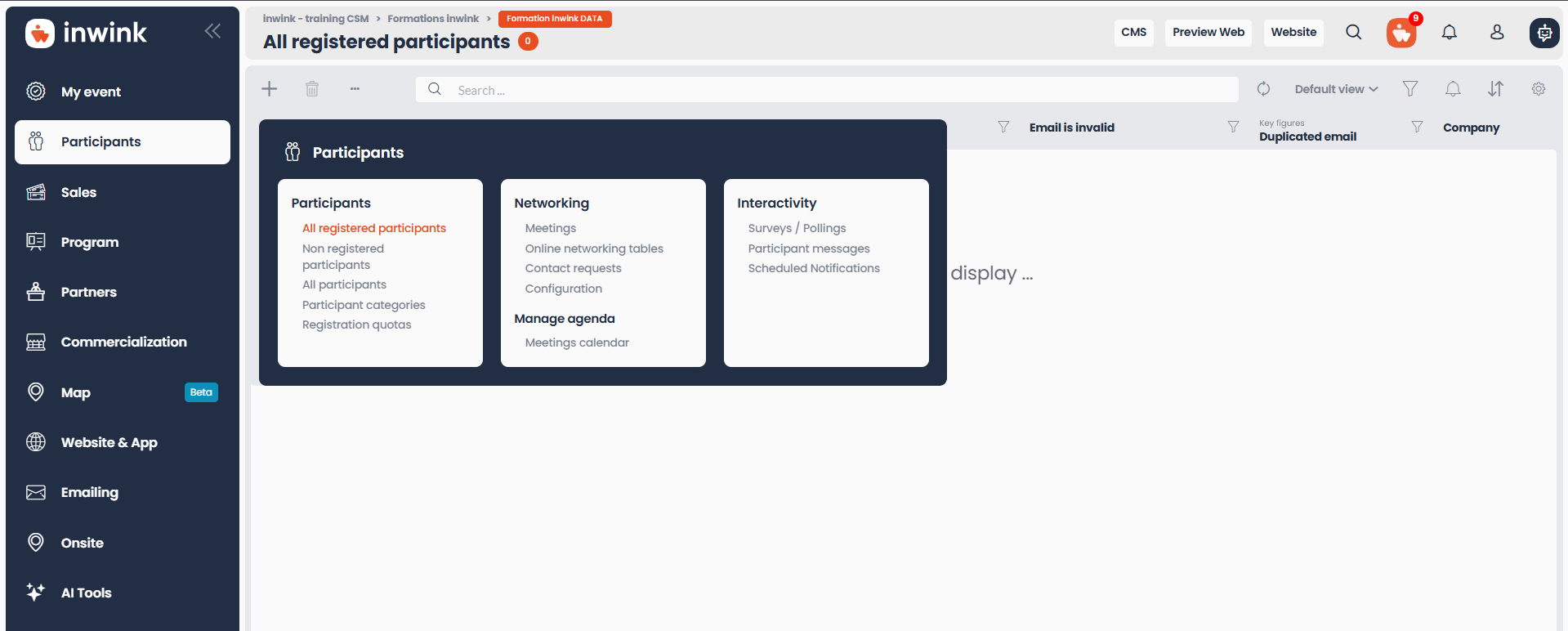Click the Program agenda icon
Viewport: 1568px width, 631px height.
tap(36, 242)
